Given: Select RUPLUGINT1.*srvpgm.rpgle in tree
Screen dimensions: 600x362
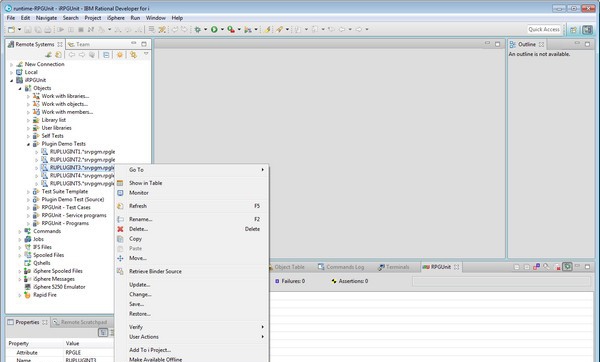Looking at the screenshot, I should [x=82, y=152].
